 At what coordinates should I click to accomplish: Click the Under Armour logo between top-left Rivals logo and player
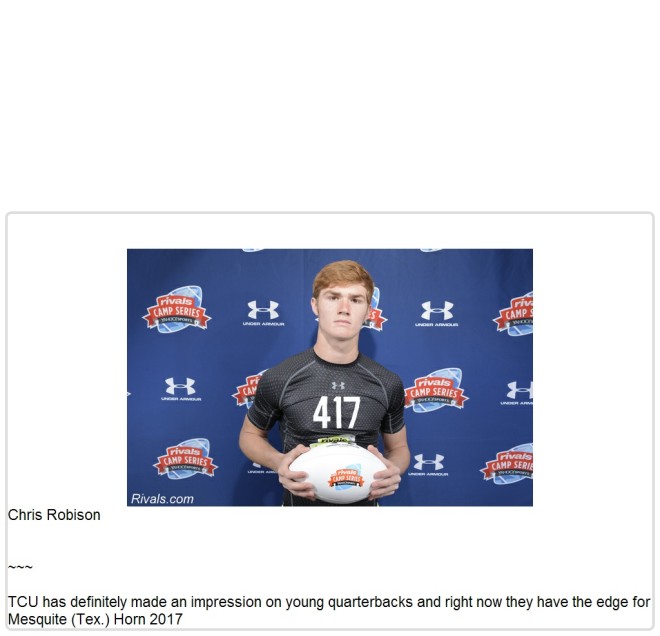(x=263, y=313)
